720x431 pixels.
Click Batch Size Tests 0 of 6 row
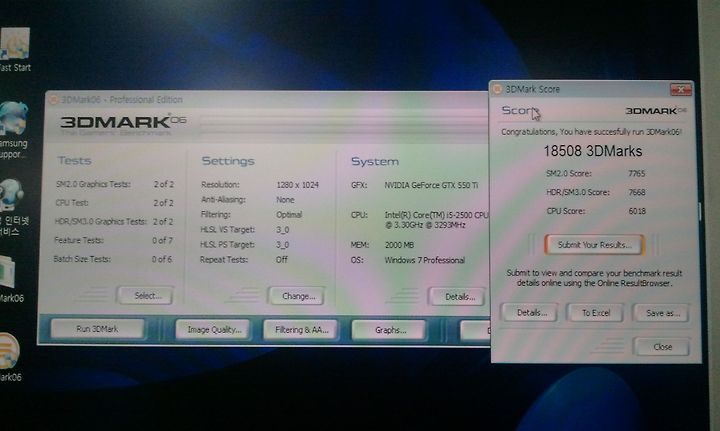point(112,259)
